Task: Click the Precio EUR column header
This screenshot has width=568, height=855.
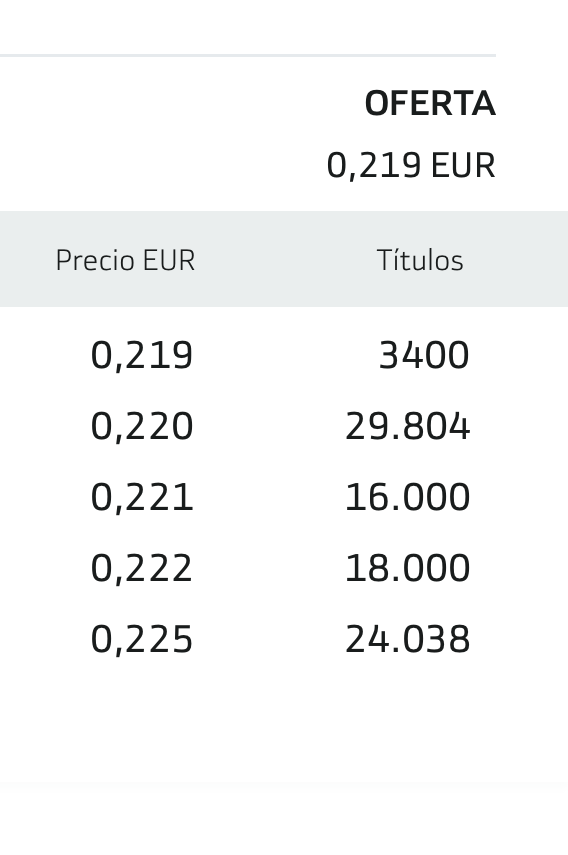Action: point(125,260)
